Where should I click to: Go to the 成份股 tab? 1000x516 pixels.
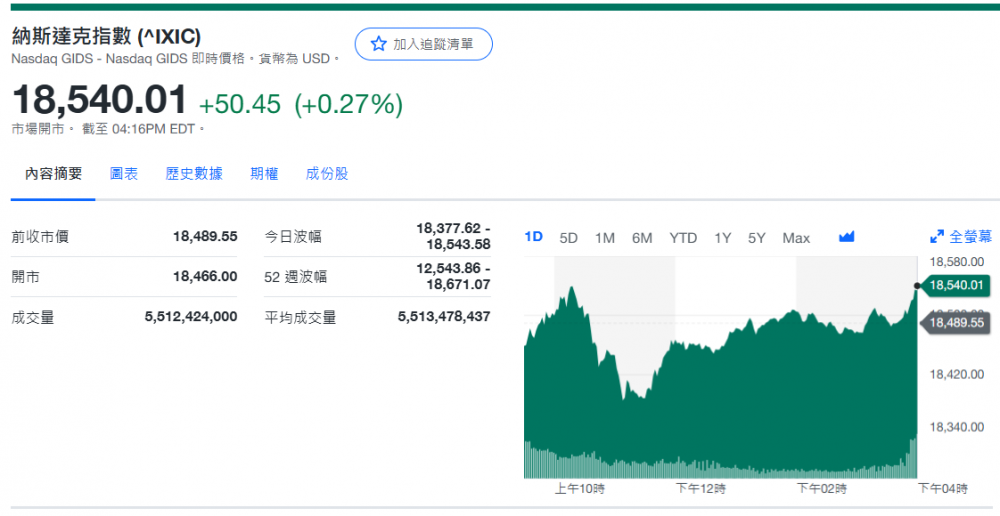click(327, 174)
